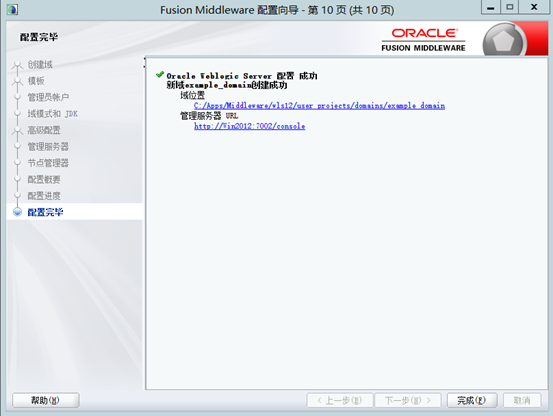Image resolution: width=553 pixels, height=416 pixels.
Task: Click the 高级配置 step node icon
Action: coord(17,131)
